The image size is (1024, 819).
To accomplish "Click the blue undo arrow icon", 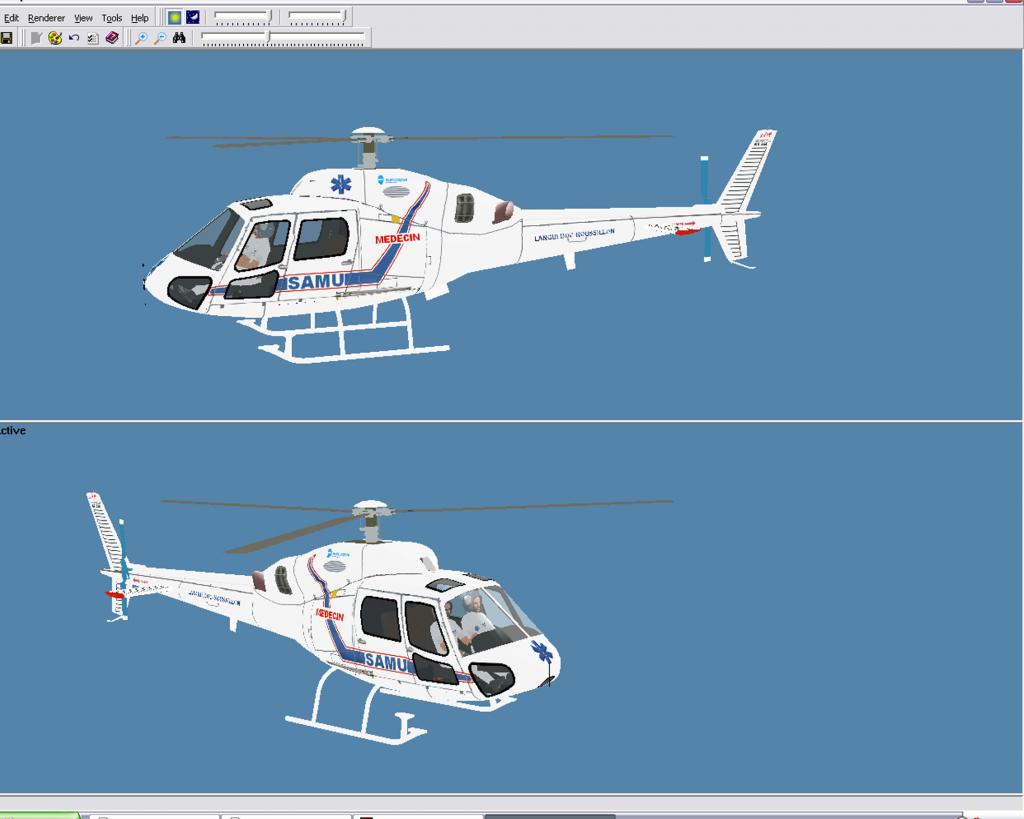I will [x=74, y=38].
